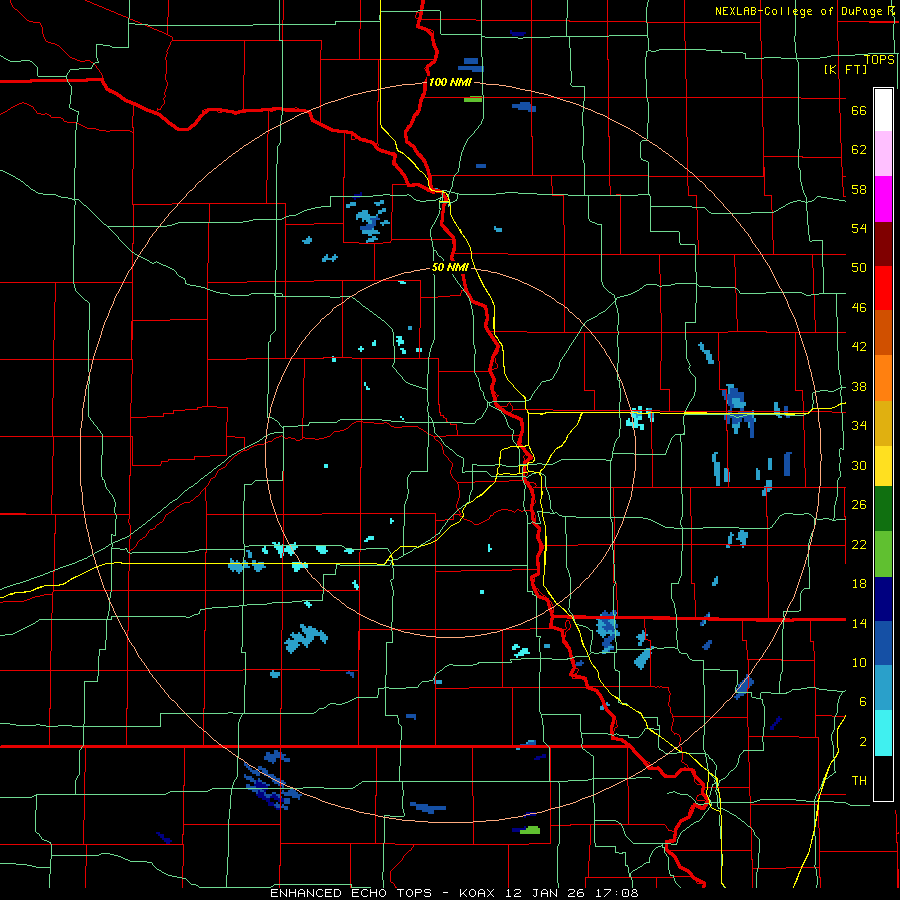The image size is (900, 900).
Task: Click the TH legend label
Action: pyautogui.click(x=859, y=781)
